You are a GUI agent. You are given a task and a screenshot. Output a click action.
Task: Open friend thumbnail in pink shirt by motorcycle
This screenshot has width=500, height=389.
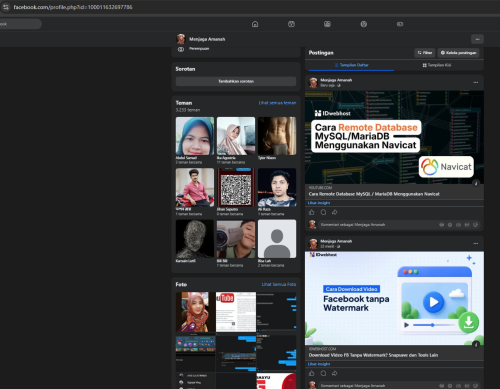pyautogui.click(x=195, y=187)
